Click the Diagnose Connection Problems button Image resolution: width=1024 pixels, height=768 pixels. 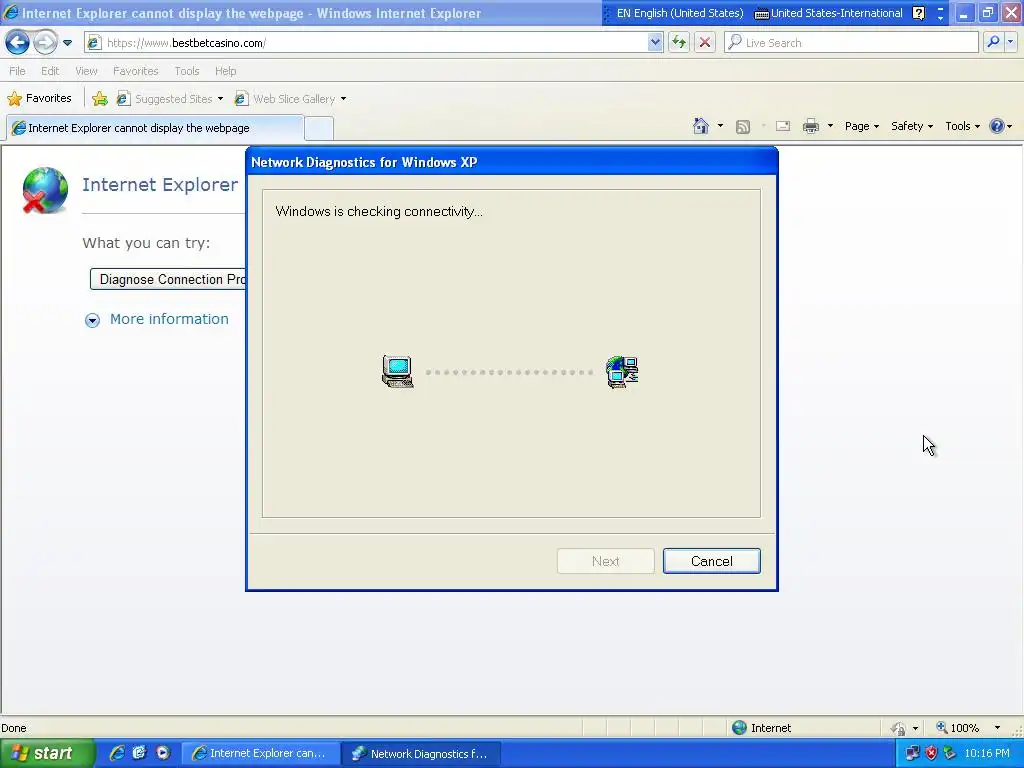click(168, 280)
